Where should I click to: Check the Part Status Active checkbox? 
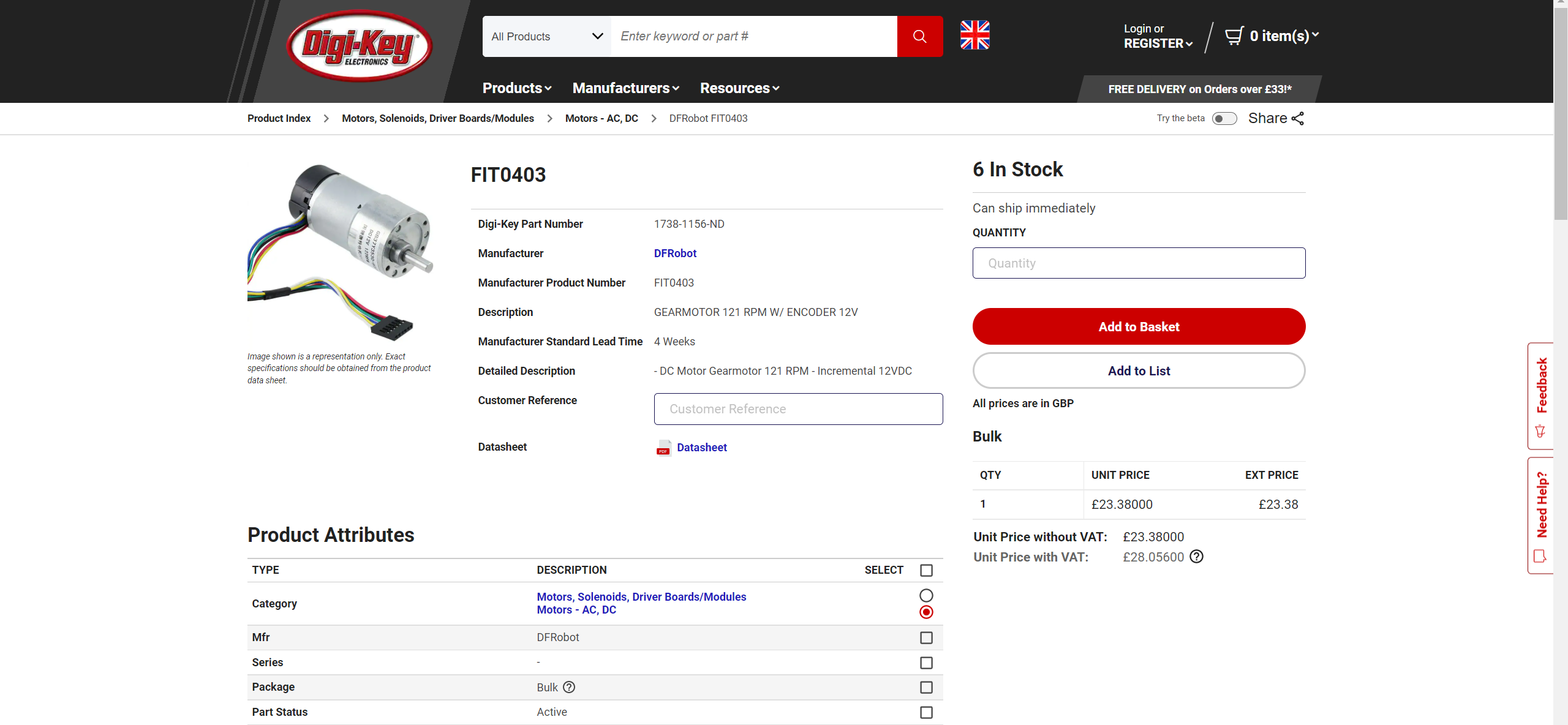tap(926, 712)
